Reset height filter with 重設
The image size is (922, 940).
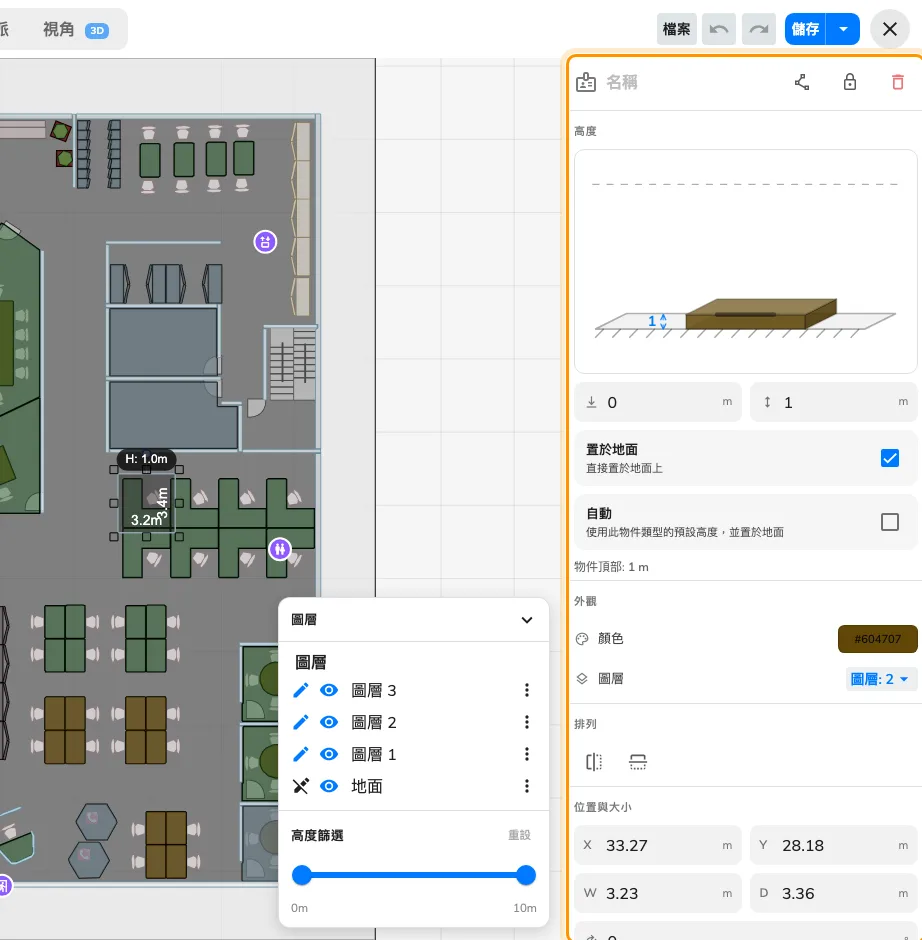(x=519, y=835)
